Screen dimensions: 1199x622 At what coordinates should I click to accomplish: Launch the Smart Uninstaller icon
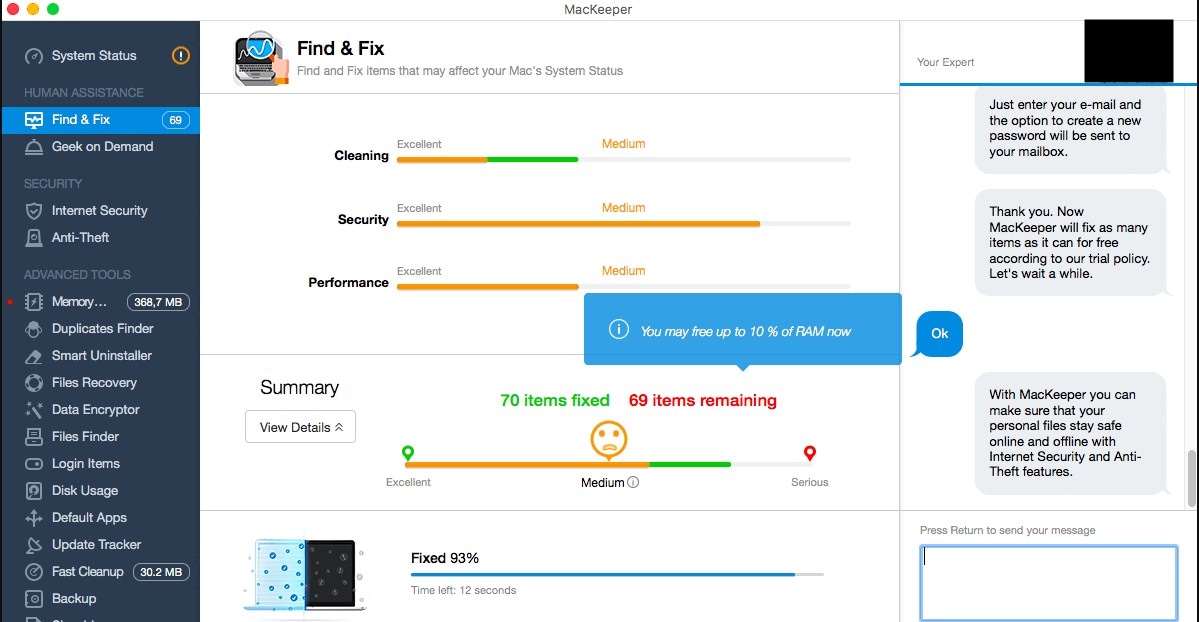[x=34, y=356]
